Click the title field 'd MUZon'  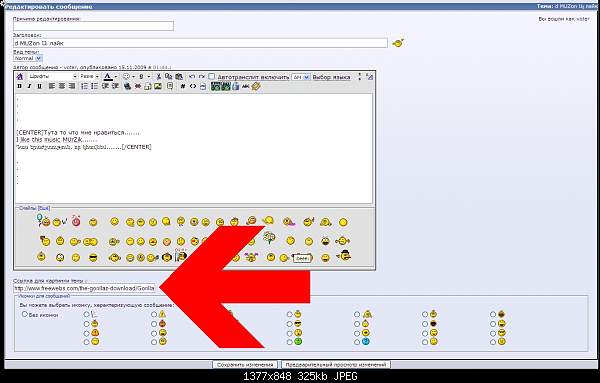pos(201,43)
